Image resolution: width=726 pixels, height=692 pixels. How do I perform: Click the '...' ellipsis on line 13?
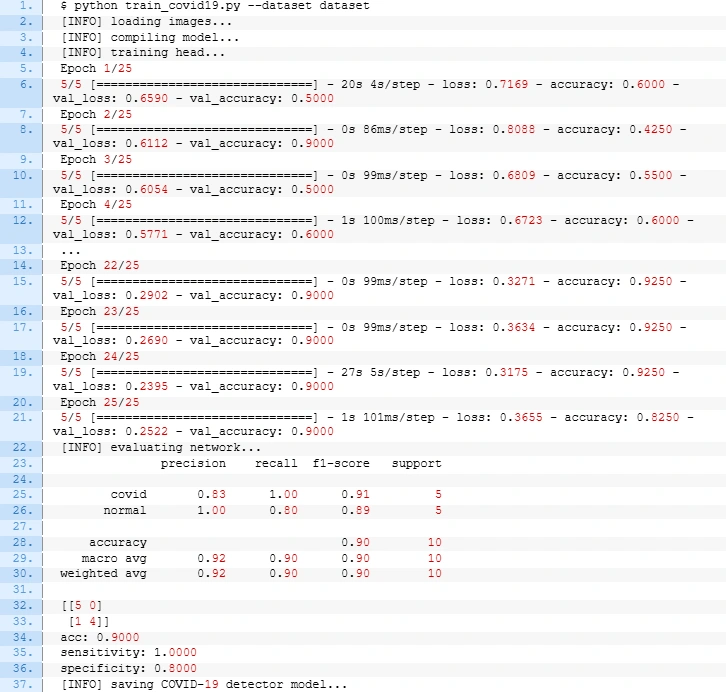point(71,252)
